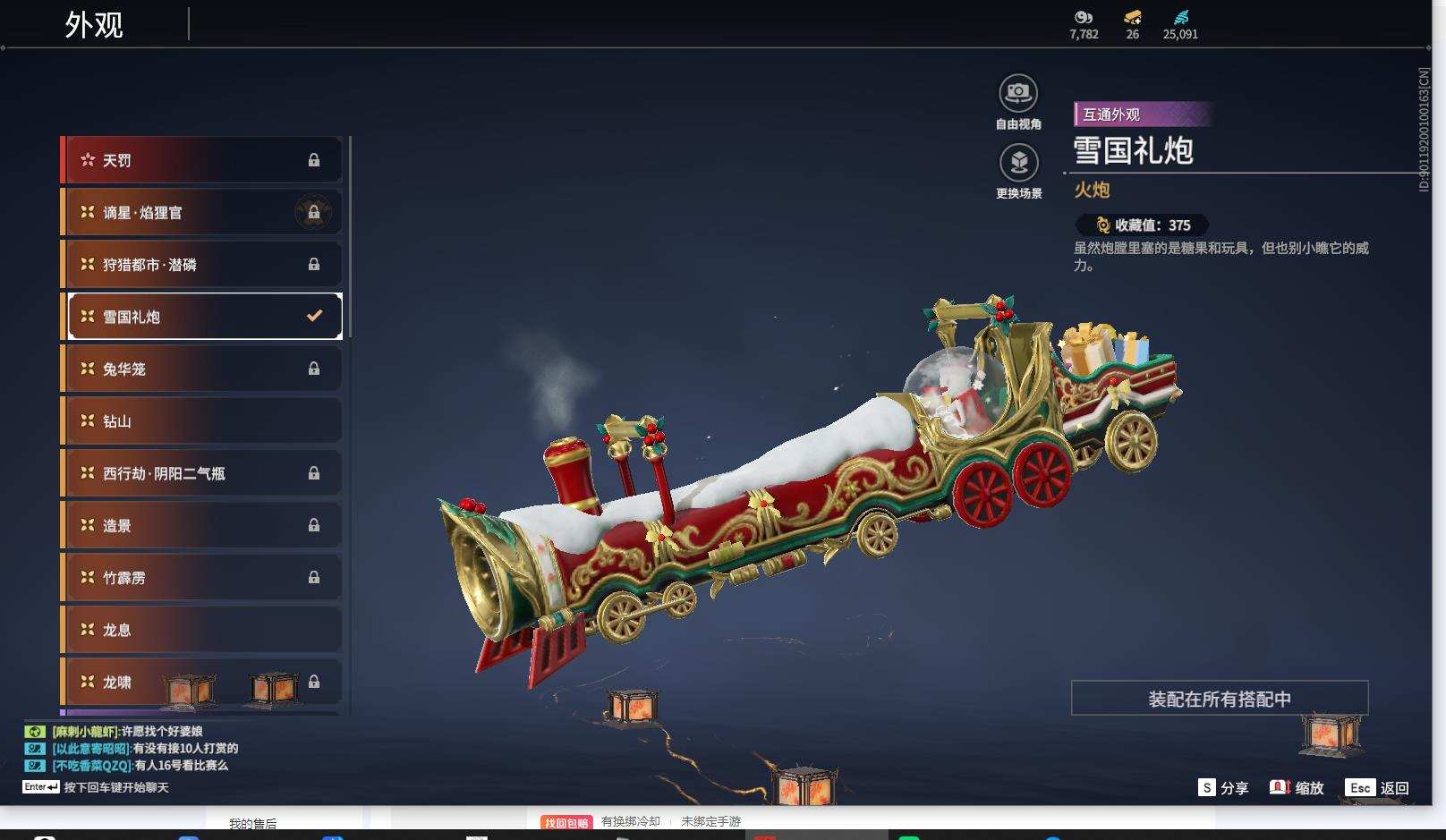Click channel icon beside 以此意寄昭昭 message
The width and height of the screenshot is (1446, 840).
[x=35, y=748]
